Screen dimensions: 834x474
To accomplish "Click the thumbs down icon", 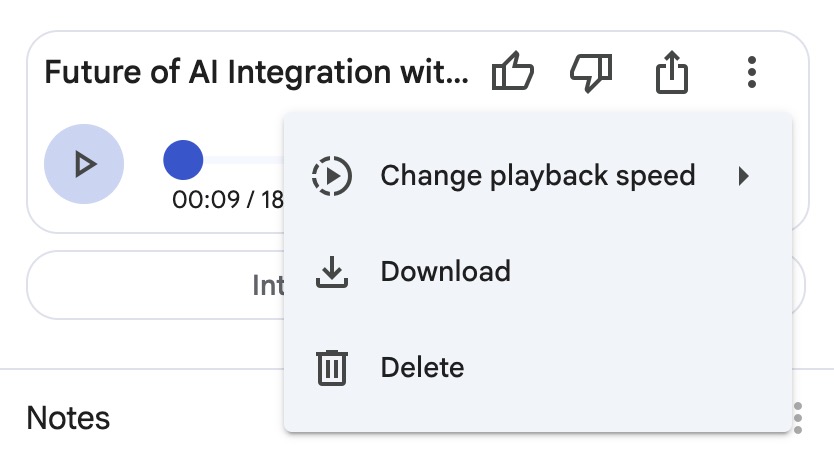I will [x=591, y=73].
